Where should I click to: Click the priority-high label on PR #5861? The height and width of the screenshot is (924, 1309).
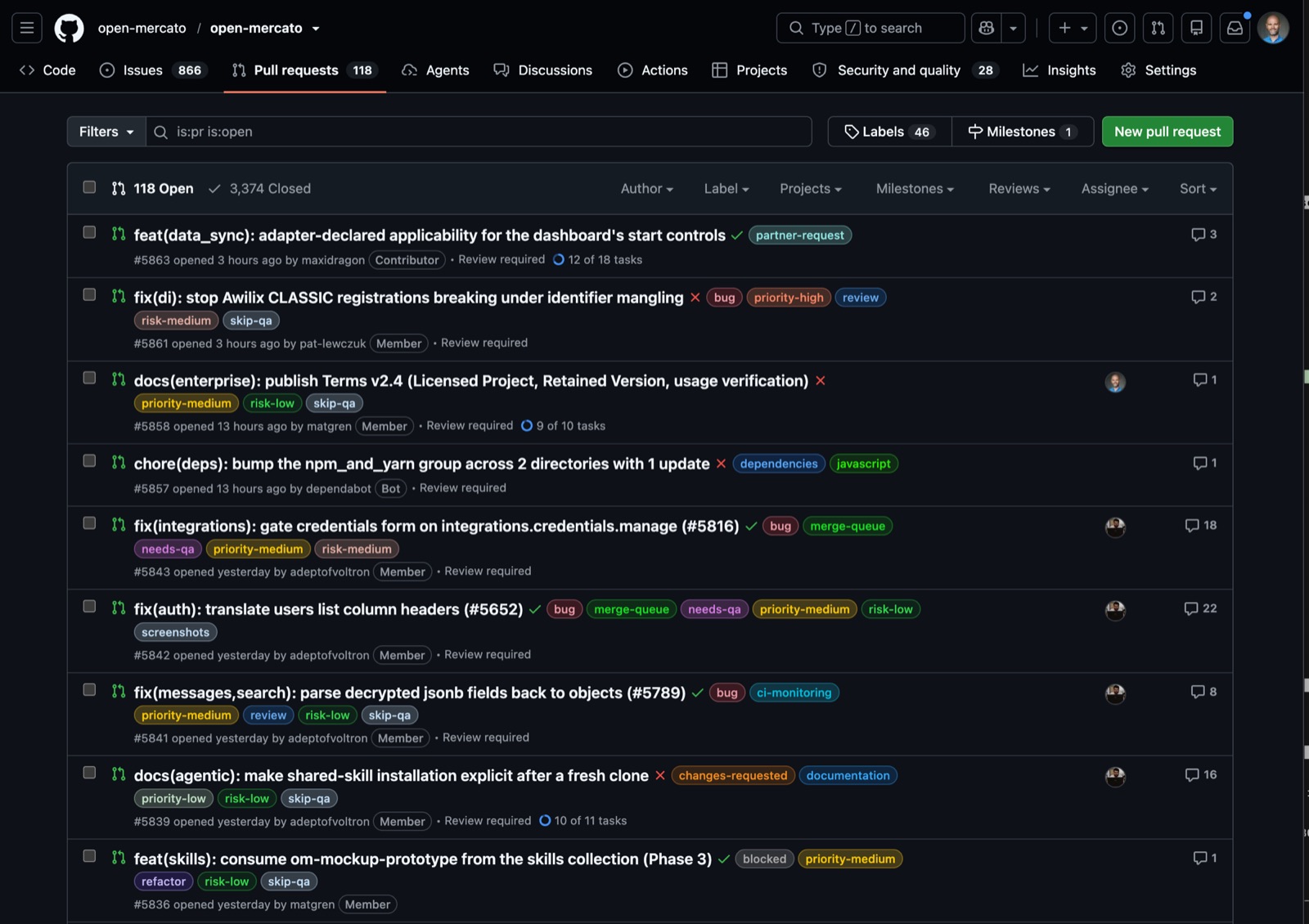click(789, 298)
